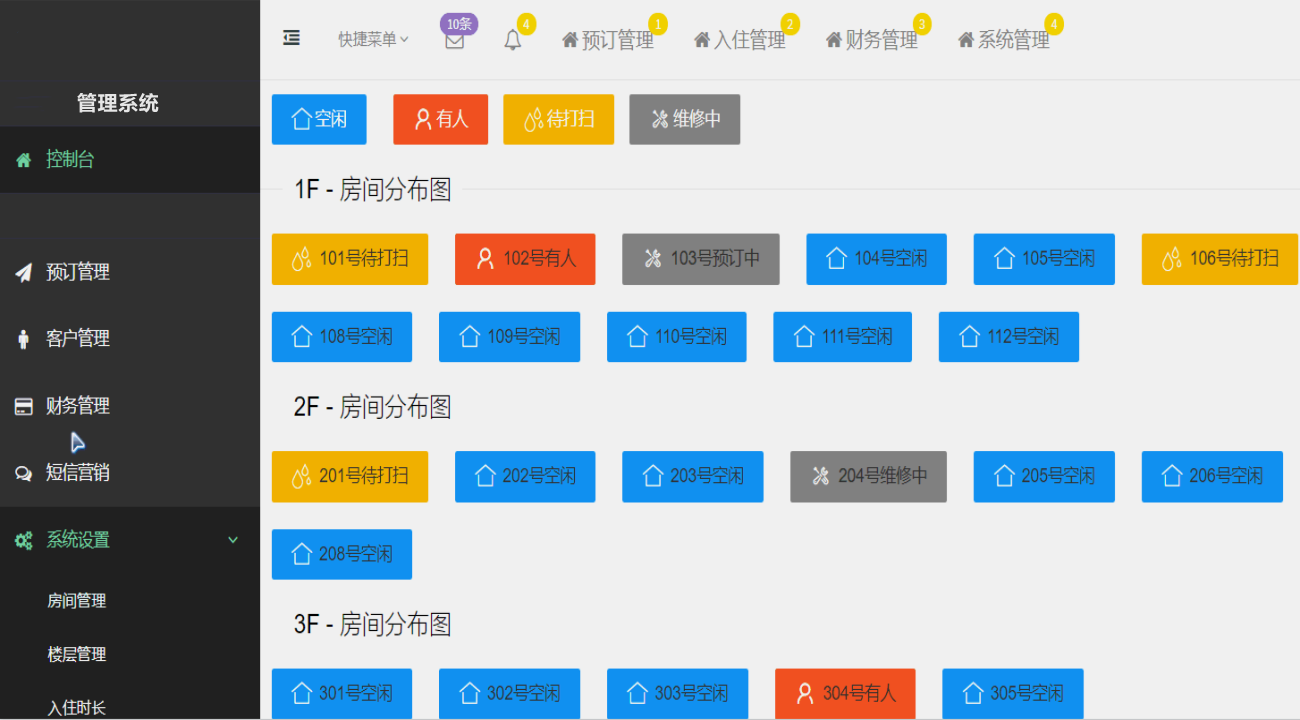
Task: Click the paper plane icon beside 预订管理
Action: (x=24, y=272)
